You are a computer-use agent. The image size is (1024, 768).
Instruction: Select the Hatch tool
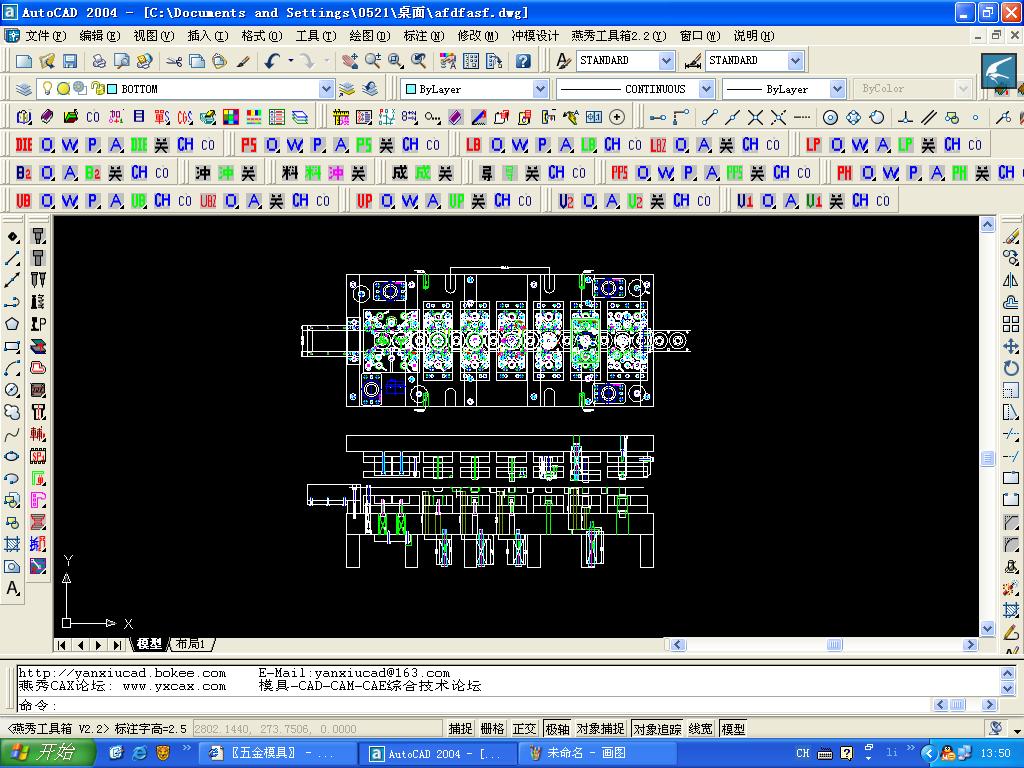click(12, 544)
